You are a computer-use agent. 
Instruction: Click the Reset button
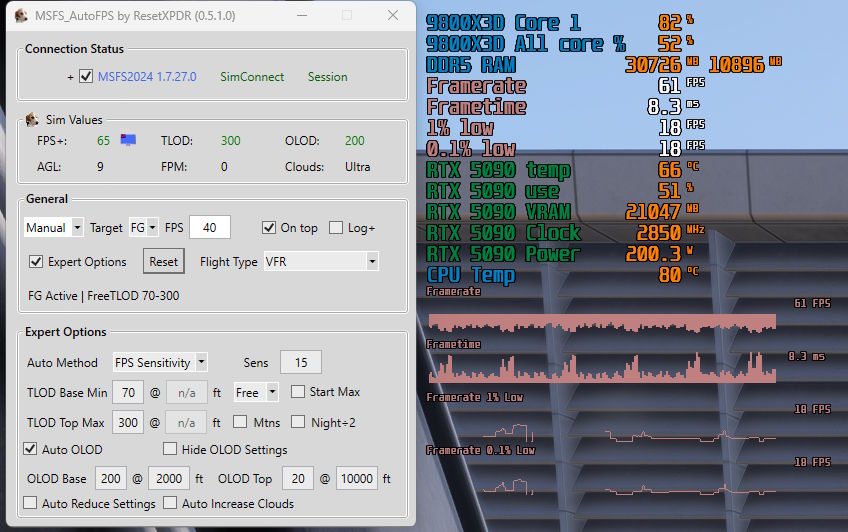[164, 262]
